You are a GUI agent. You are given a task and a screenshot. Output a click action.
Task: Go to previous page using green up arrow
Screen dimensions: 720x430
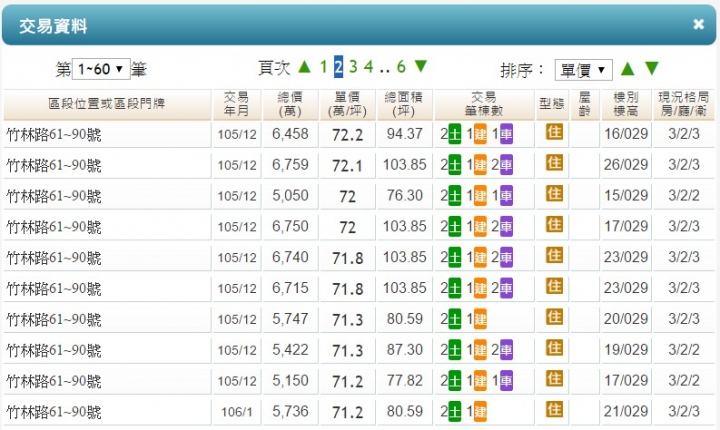pyautogui.click(x=304, y=67)
